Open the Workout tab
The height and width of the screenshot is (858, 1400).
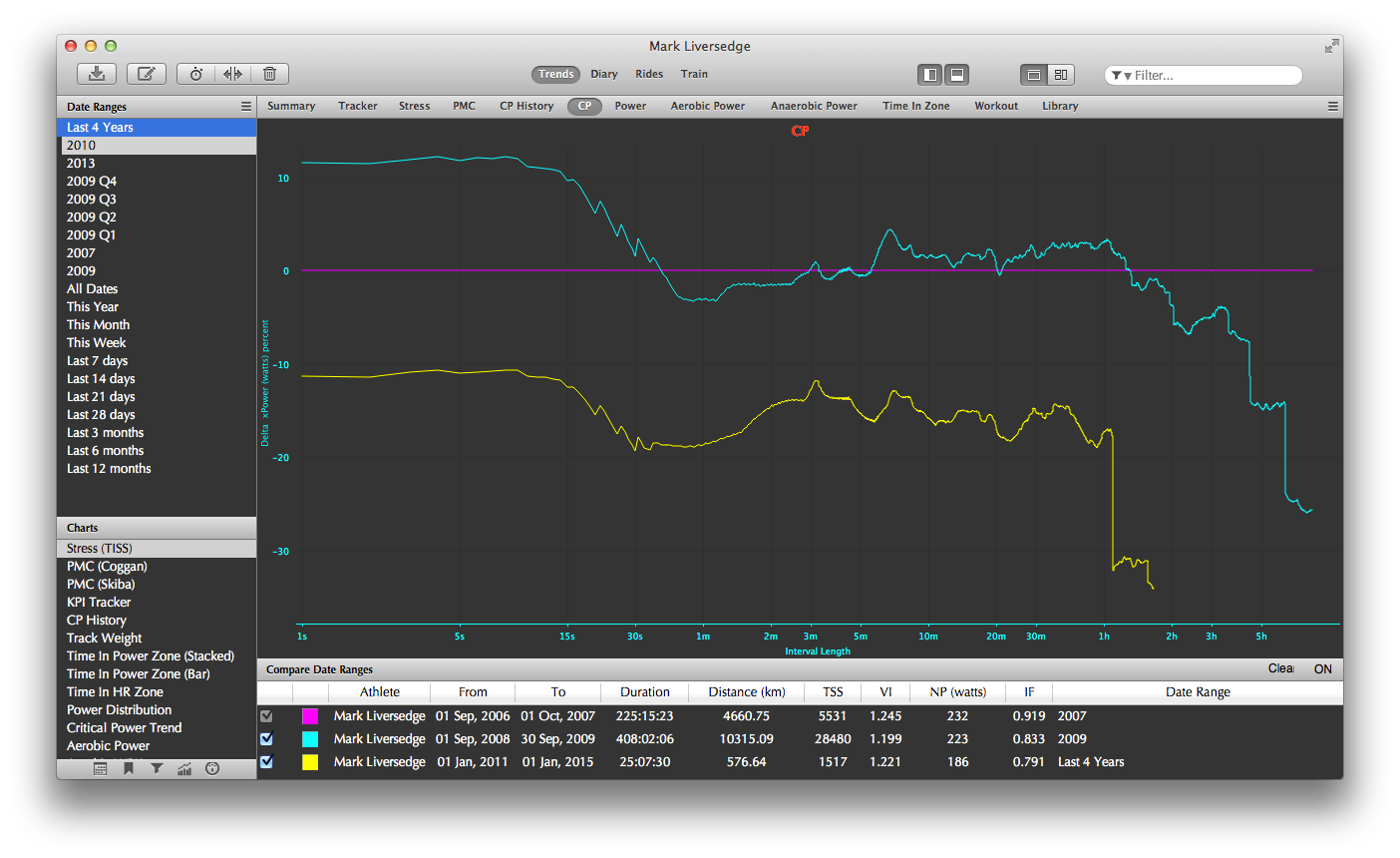[x=996, y=106]
